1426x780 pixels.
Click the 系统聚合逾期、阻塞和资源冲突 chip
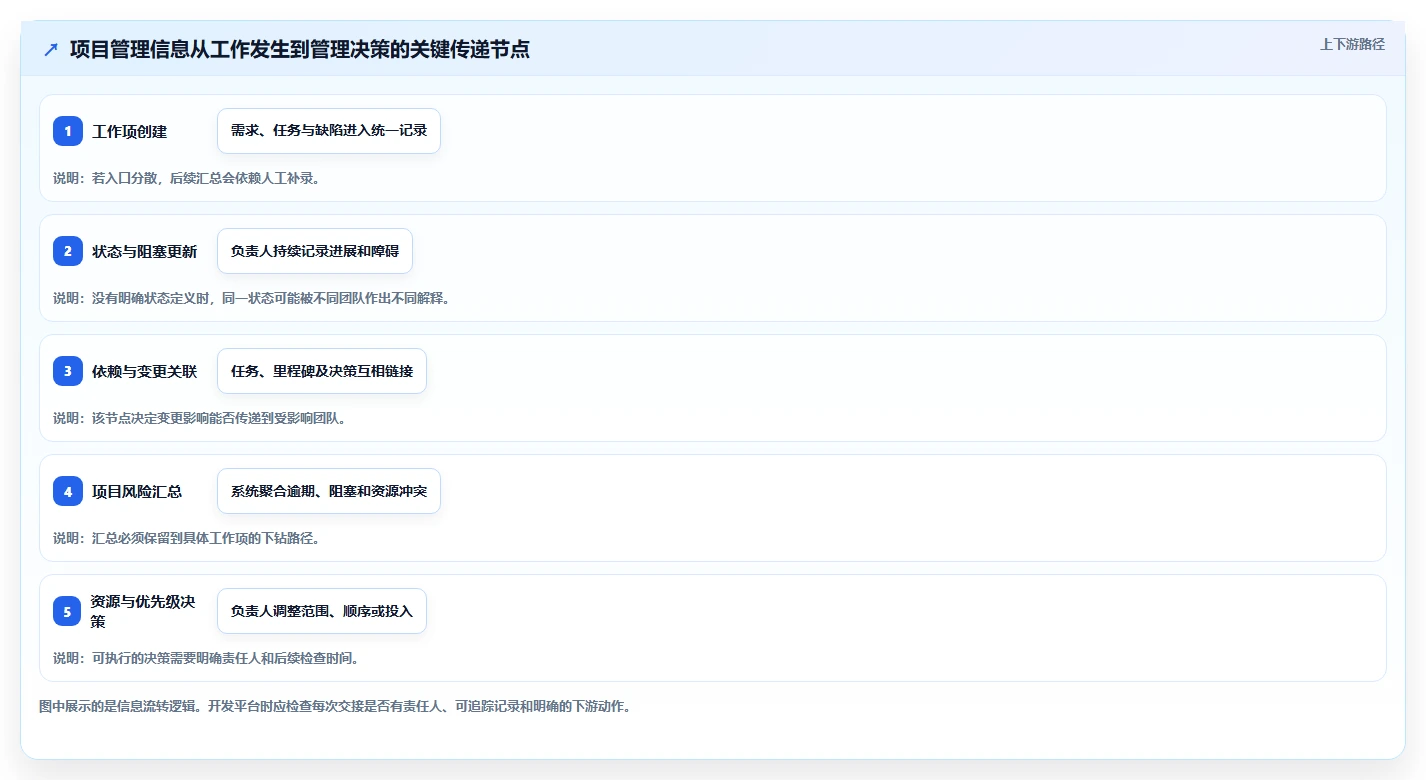point(329,491)
